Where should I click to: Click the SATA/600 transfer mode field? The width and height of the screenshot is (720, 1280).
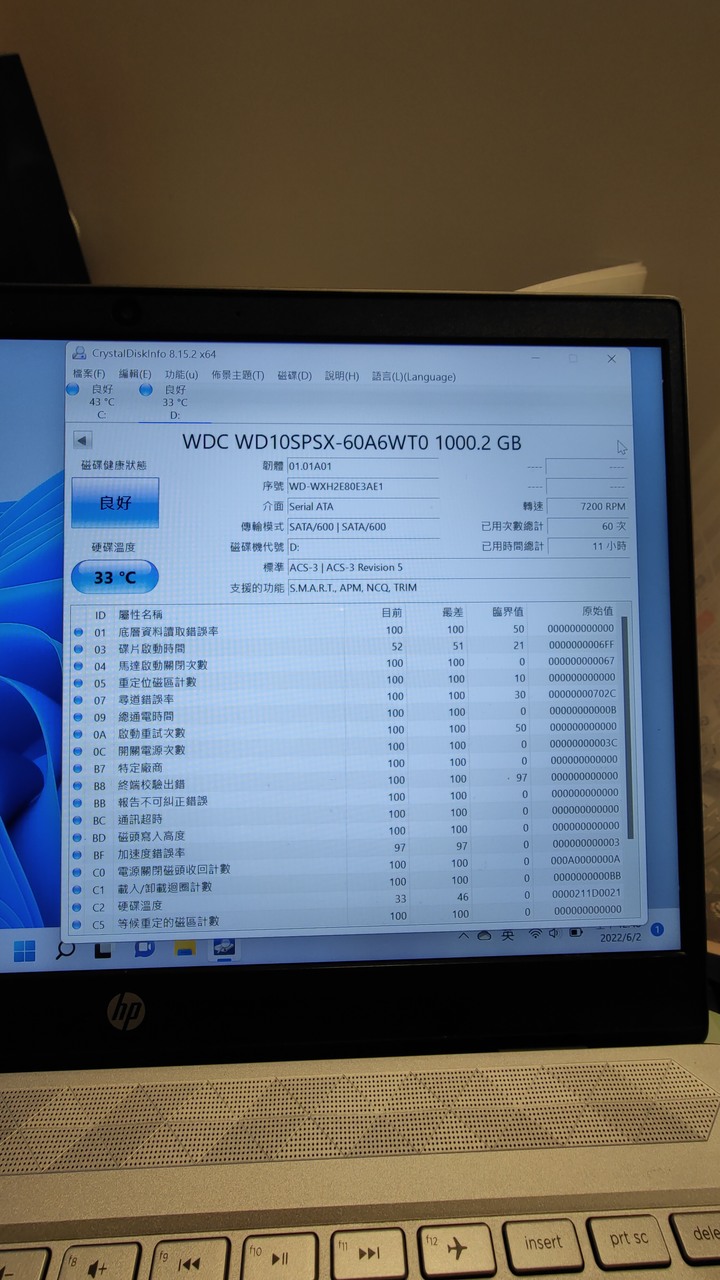click(x=363, y=526)
